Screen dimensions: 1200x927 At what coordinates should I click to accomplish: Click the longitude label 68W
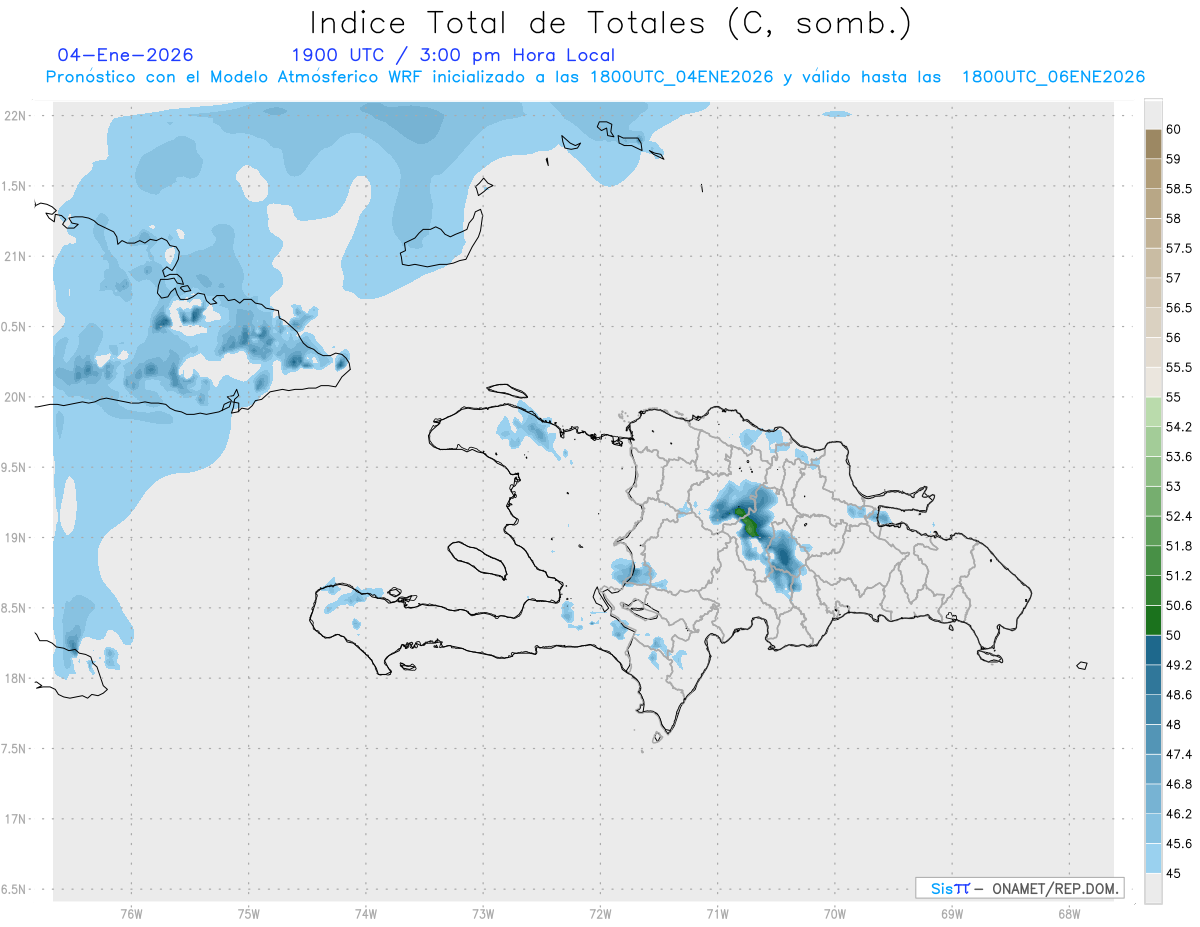[1069, 914]
